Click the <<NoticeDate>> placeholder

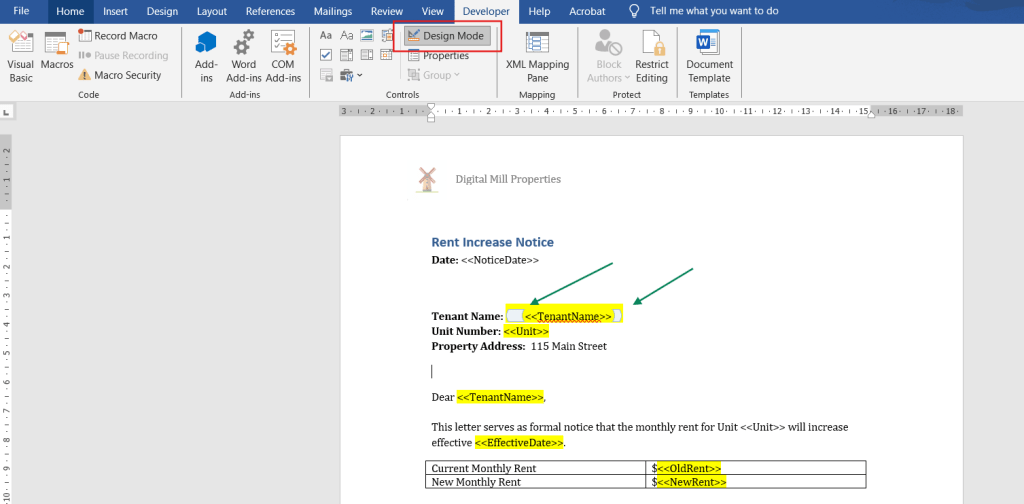[x=500, y=260]
